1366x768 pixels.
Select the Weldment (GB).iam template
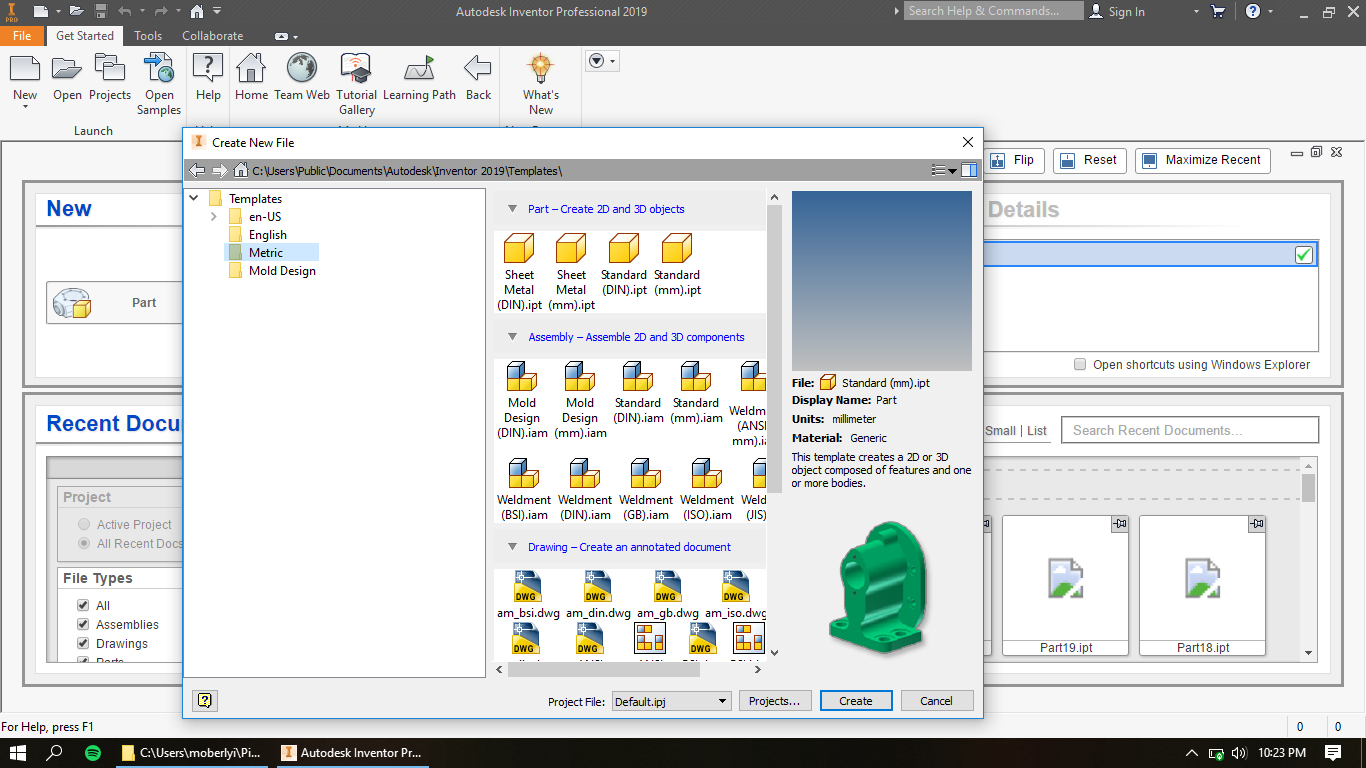point(646,490)
